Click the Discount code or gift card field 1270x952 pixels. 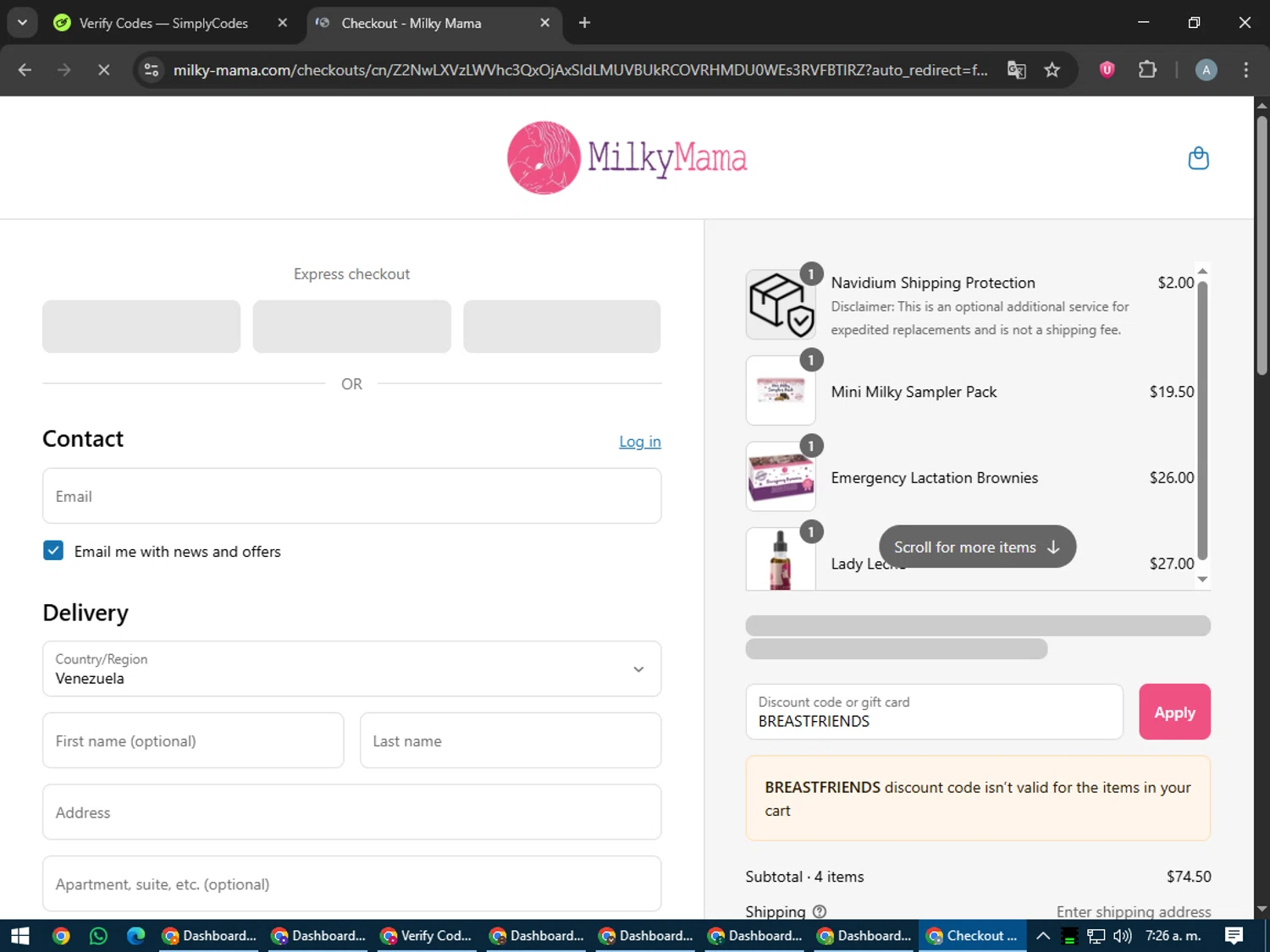(934, 712)
